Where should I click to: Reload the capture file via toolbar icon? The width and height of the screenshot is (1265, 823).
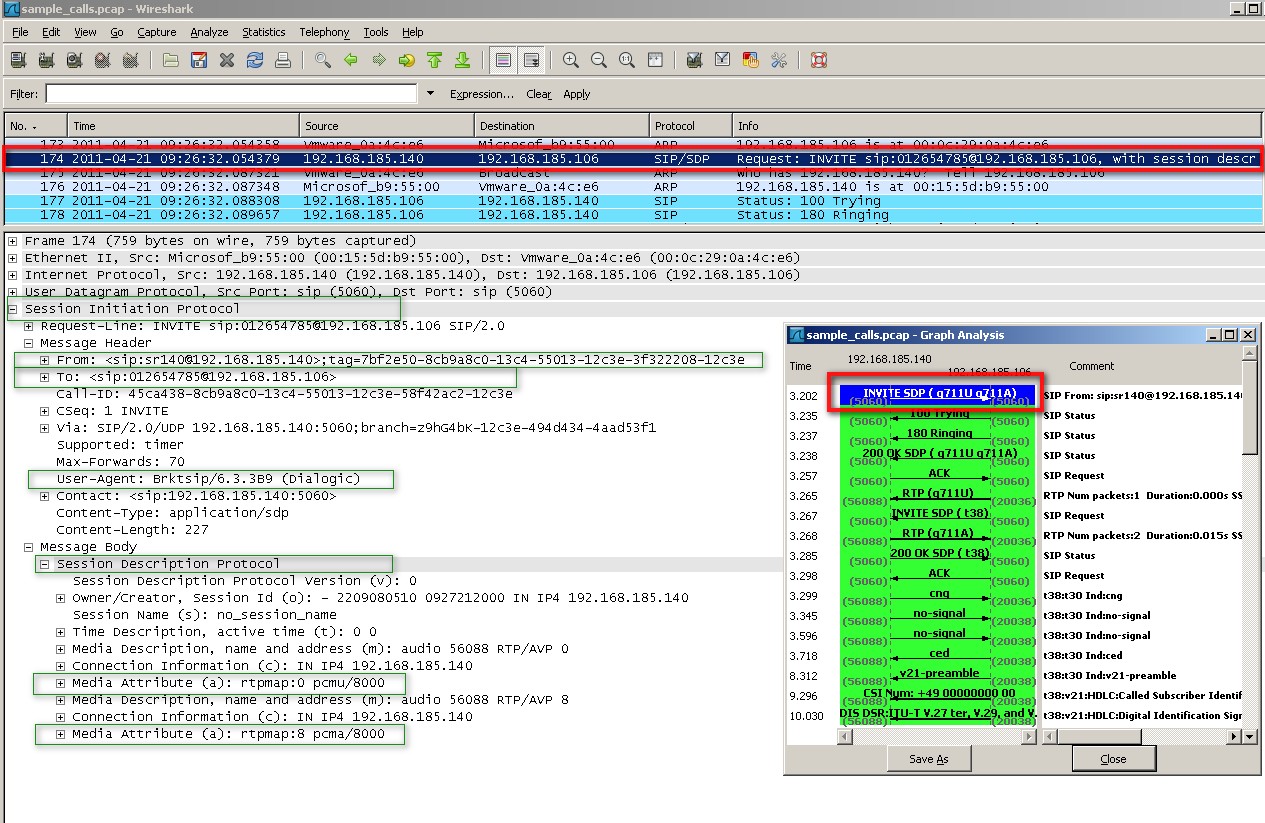click(255, 61)
